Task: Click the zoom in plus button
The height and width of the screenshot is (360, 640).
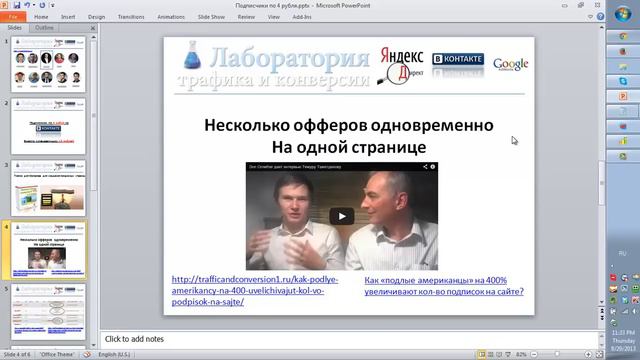Action: point(588,354)
